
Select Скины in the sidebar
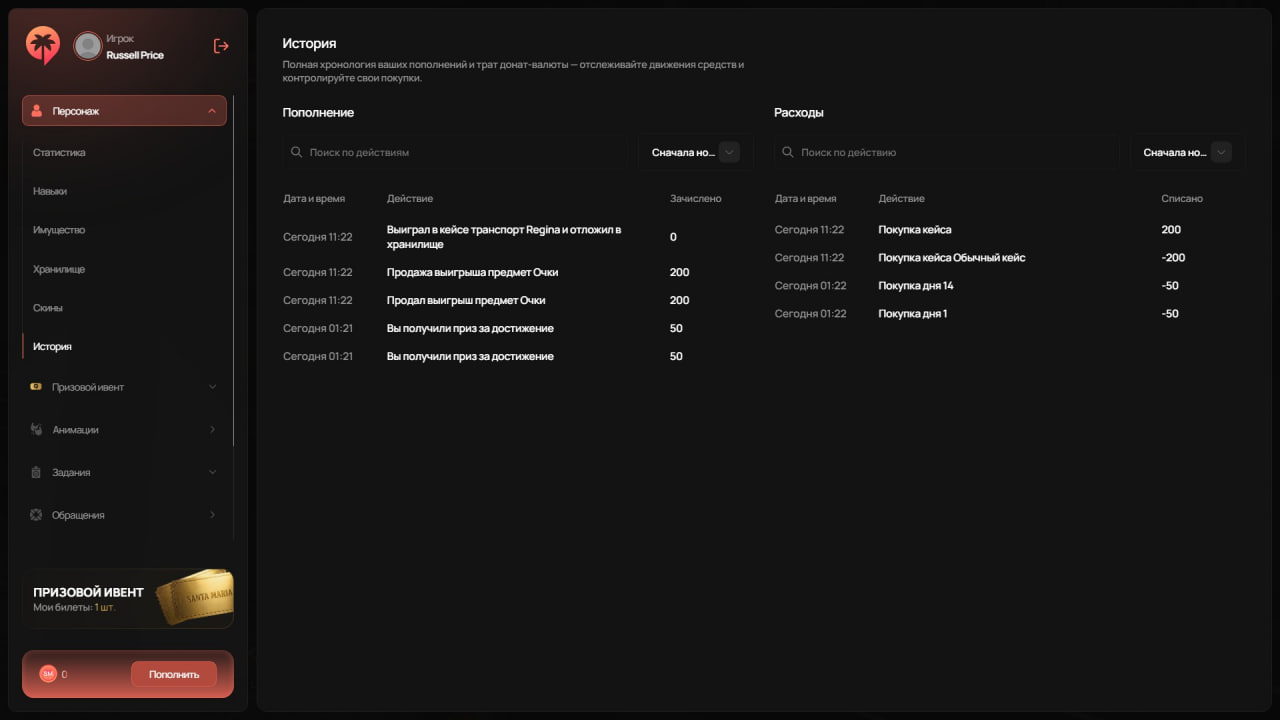pyautogui.click(x=48, y=308)
